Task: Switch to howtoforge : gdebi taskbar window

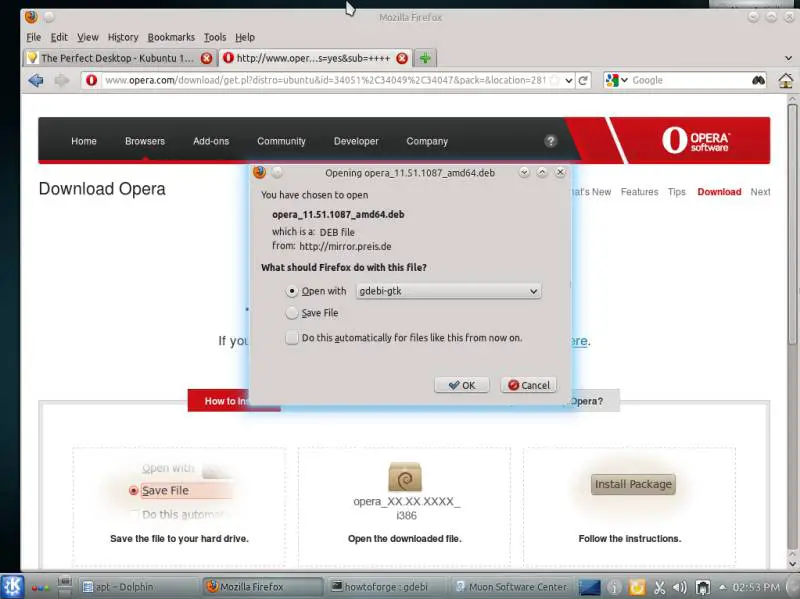Action: tap(386, 587)
